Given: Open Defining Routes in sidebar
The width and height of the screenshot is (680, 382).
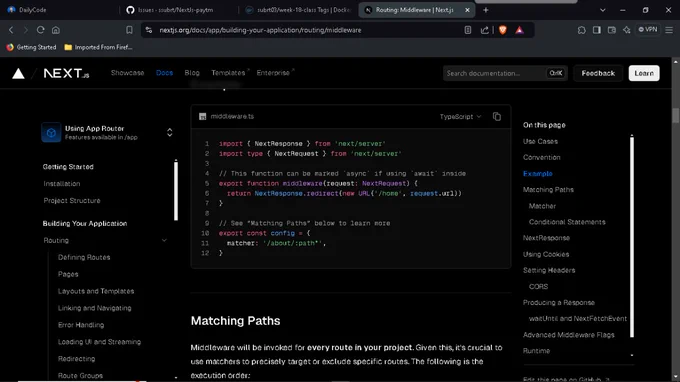Looking at the screenshot, I should (x=84, y=258).
